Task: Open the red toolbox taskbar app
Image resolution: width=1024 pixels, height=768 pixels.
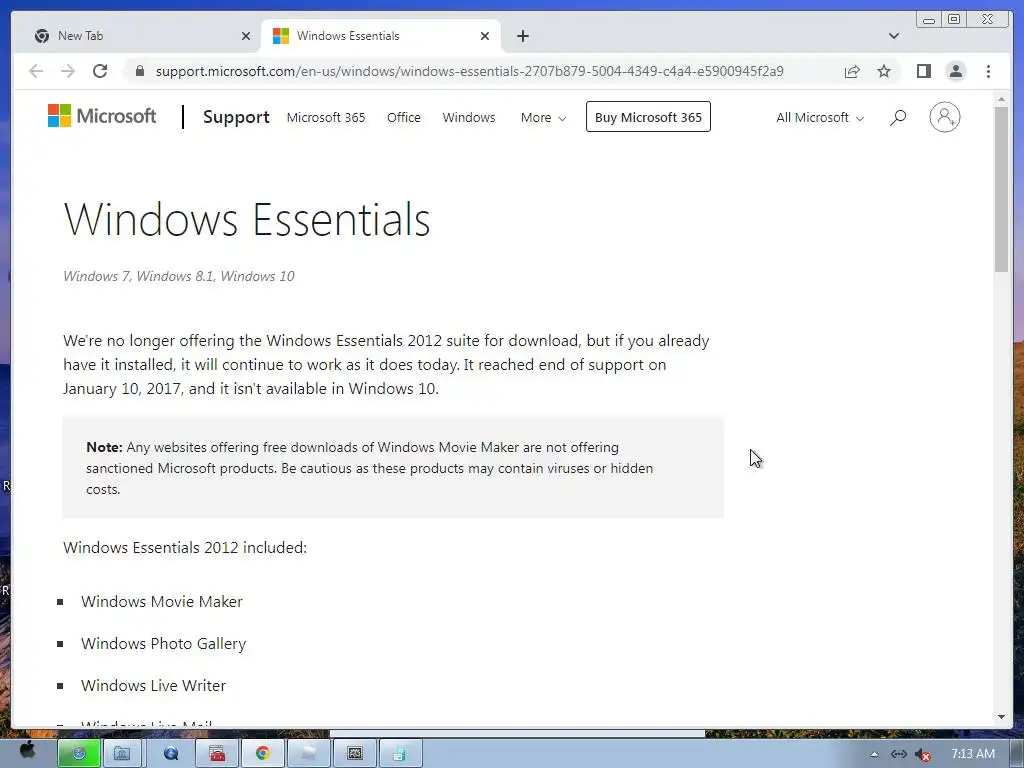Action: [217, 754]
